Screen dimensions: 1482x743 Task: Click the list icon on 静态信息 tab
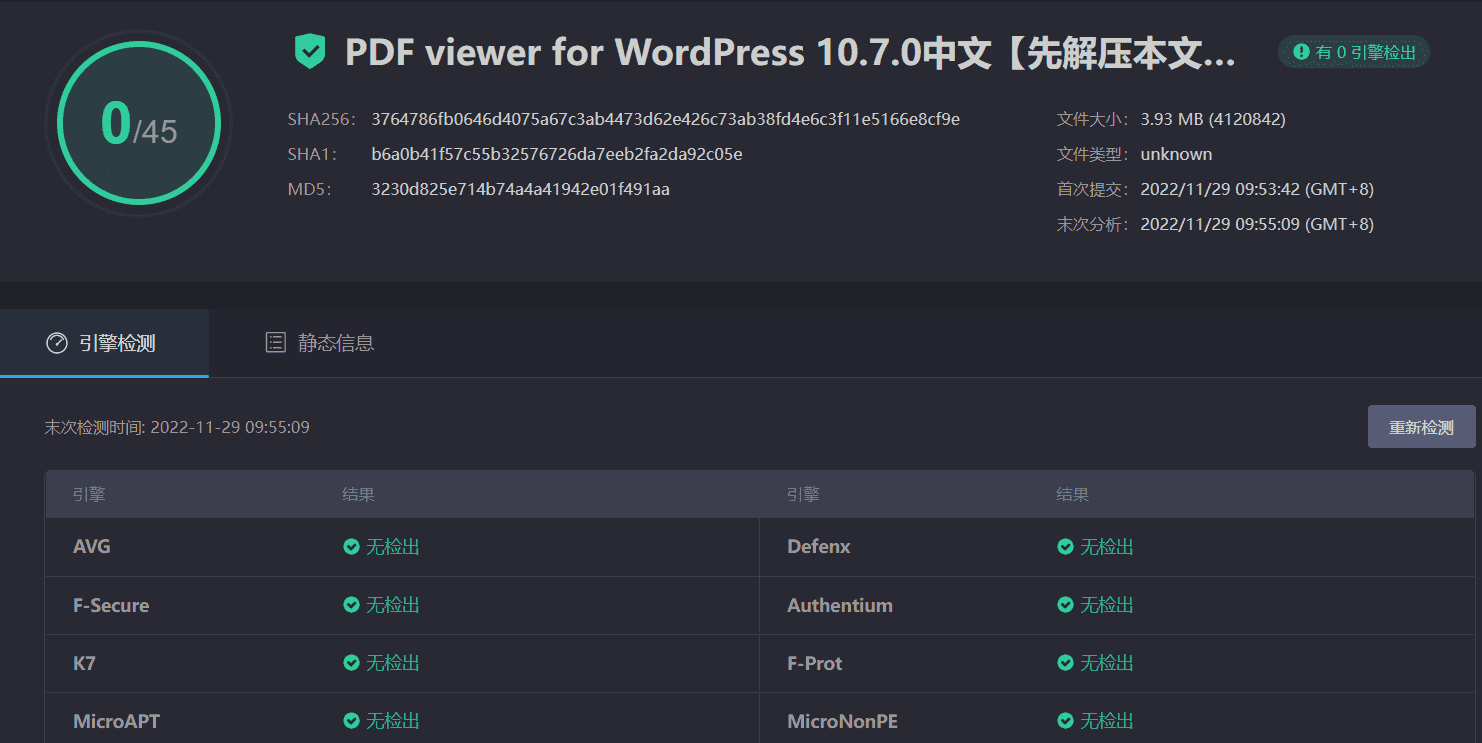[x=275, y=343]
